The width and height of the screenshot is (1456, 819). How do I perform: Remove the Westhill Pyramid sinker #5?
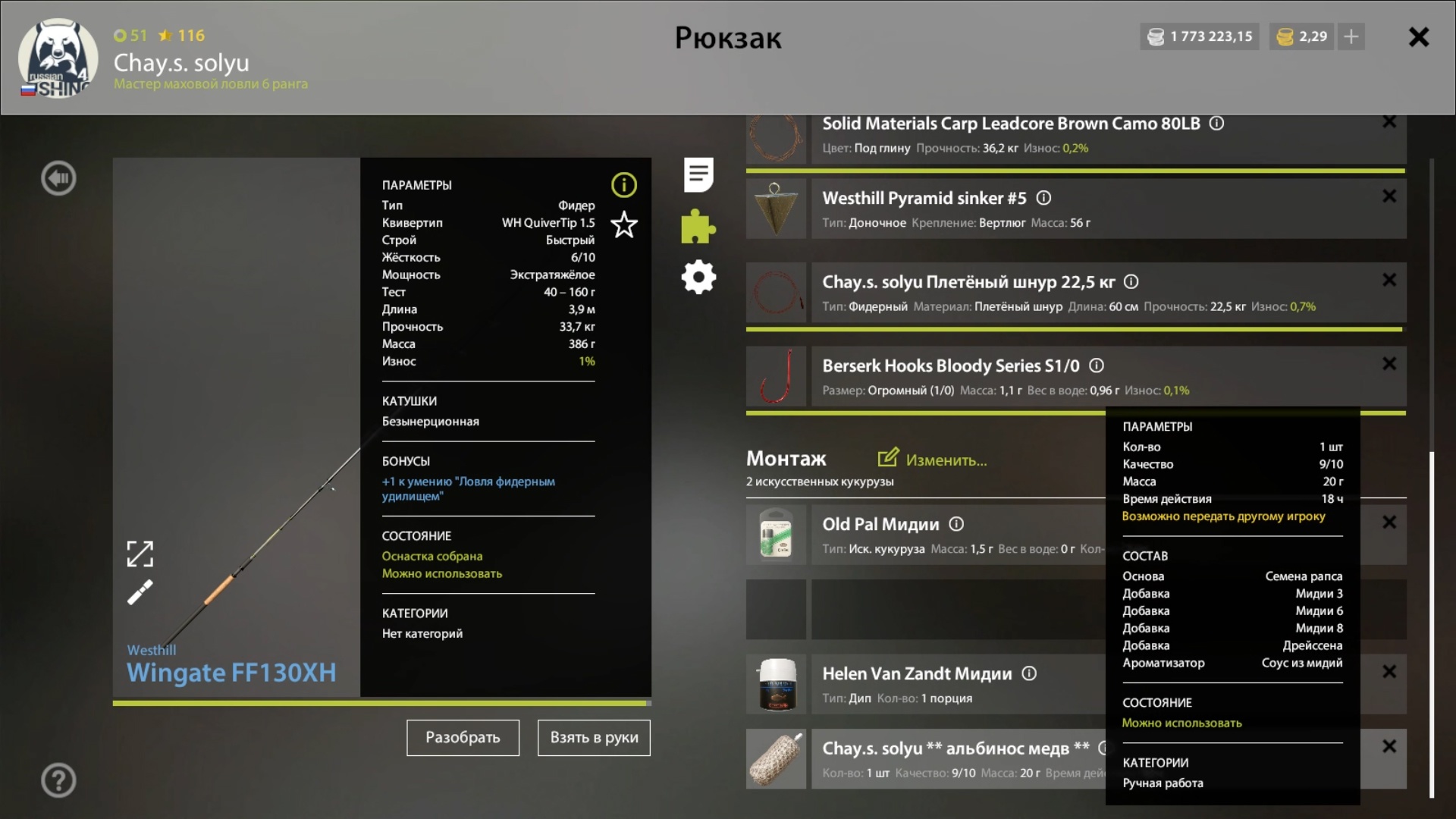click(x=1389, y=196)
